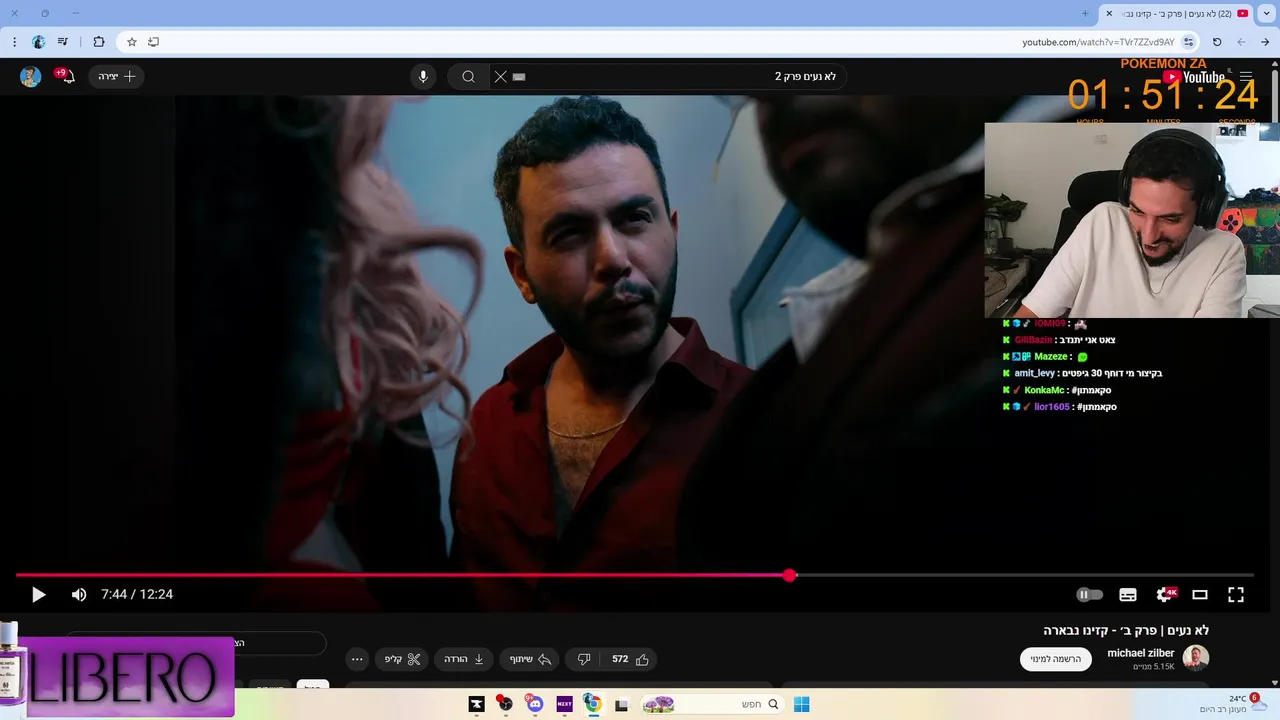This screenshot has height=720, width=1280.
Task: Open michael zilber channel name
Action: (x=1140, y=653)
